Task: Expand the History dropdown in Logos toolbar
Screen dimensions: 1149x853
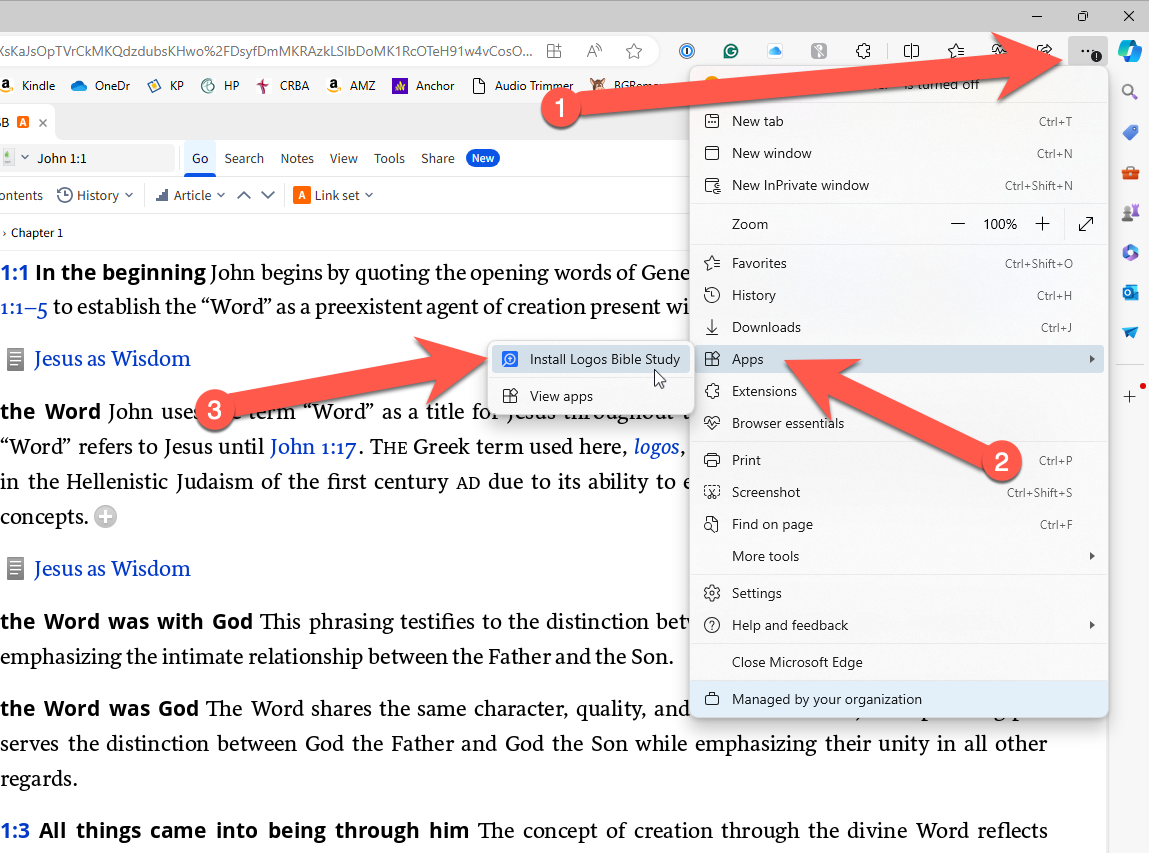Action: coord(95,195)
